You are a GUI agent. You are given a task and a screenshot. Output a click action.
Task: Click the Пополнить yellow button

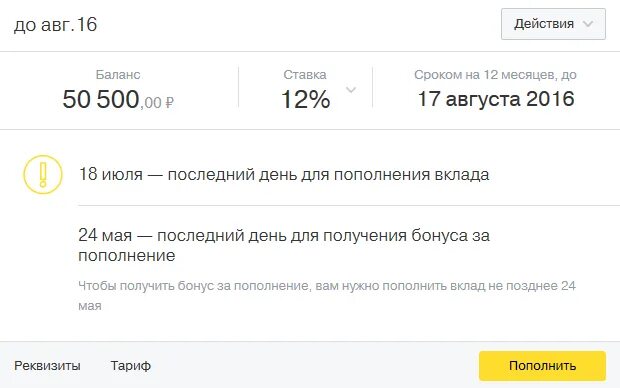pos(542,366)
